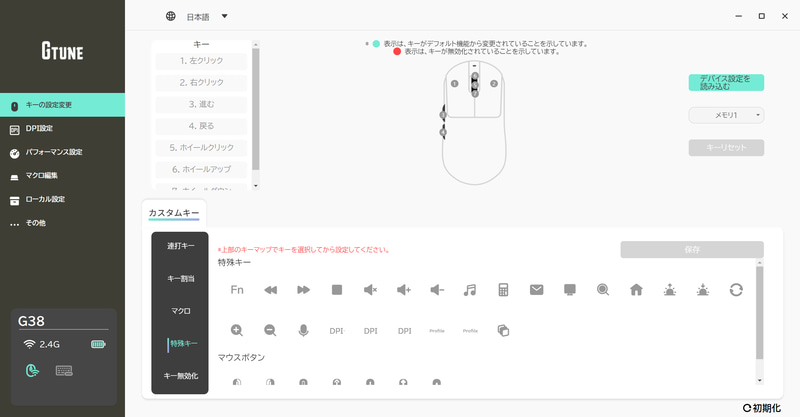The height and width of the screenshot is (417, 800).
Task: Select key row 5. ホイールクリック
Action: pyautogui.click(x=201, y=148)
